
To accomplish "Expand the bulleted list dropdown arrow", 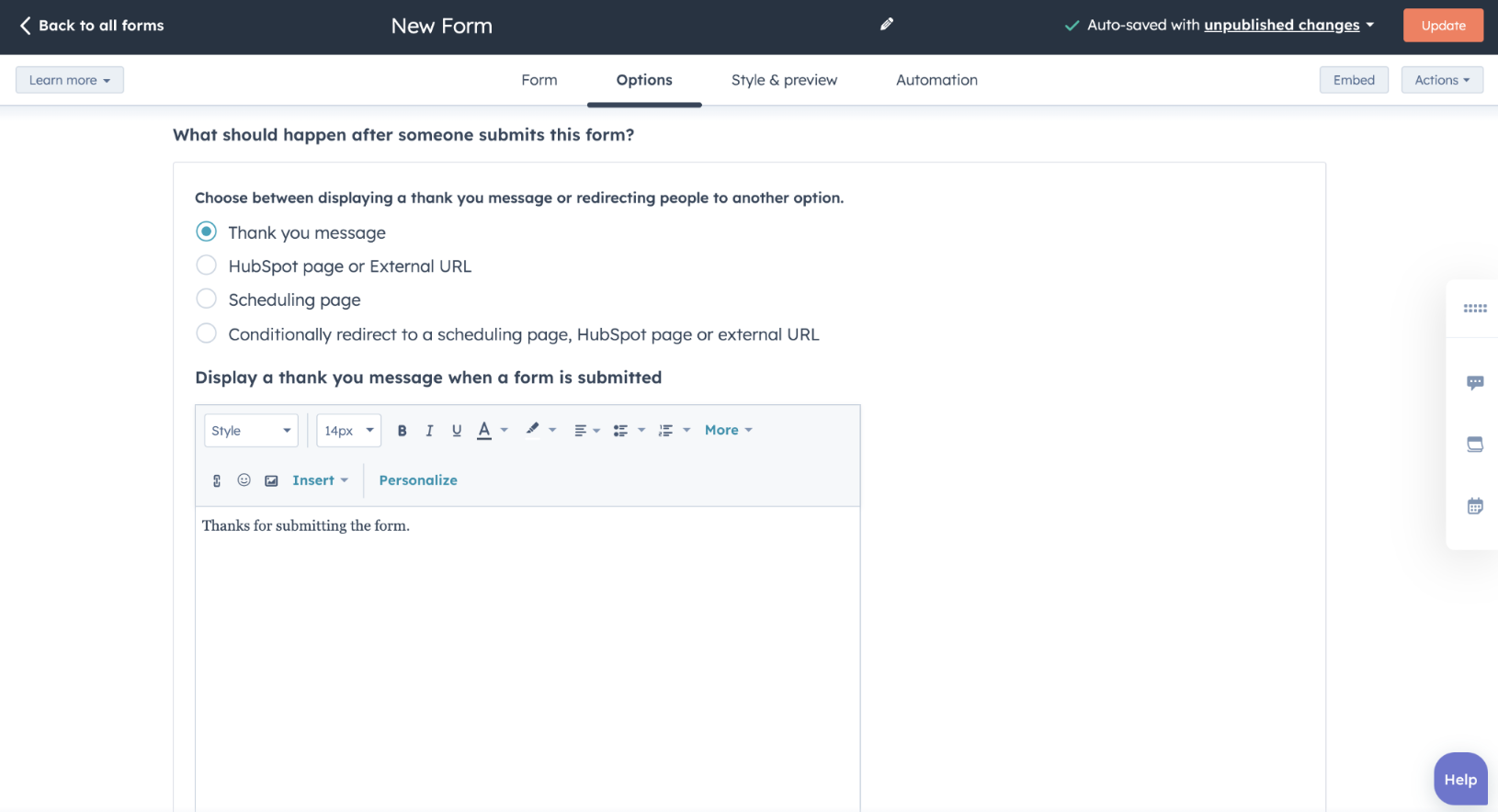I will [x=641, y=430].
